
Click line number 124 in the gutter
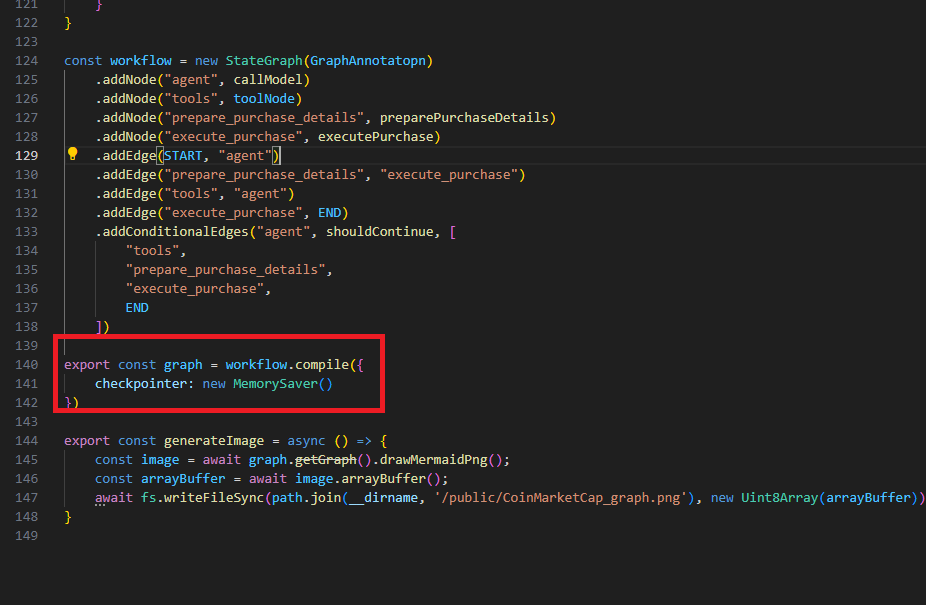point(27,61)
